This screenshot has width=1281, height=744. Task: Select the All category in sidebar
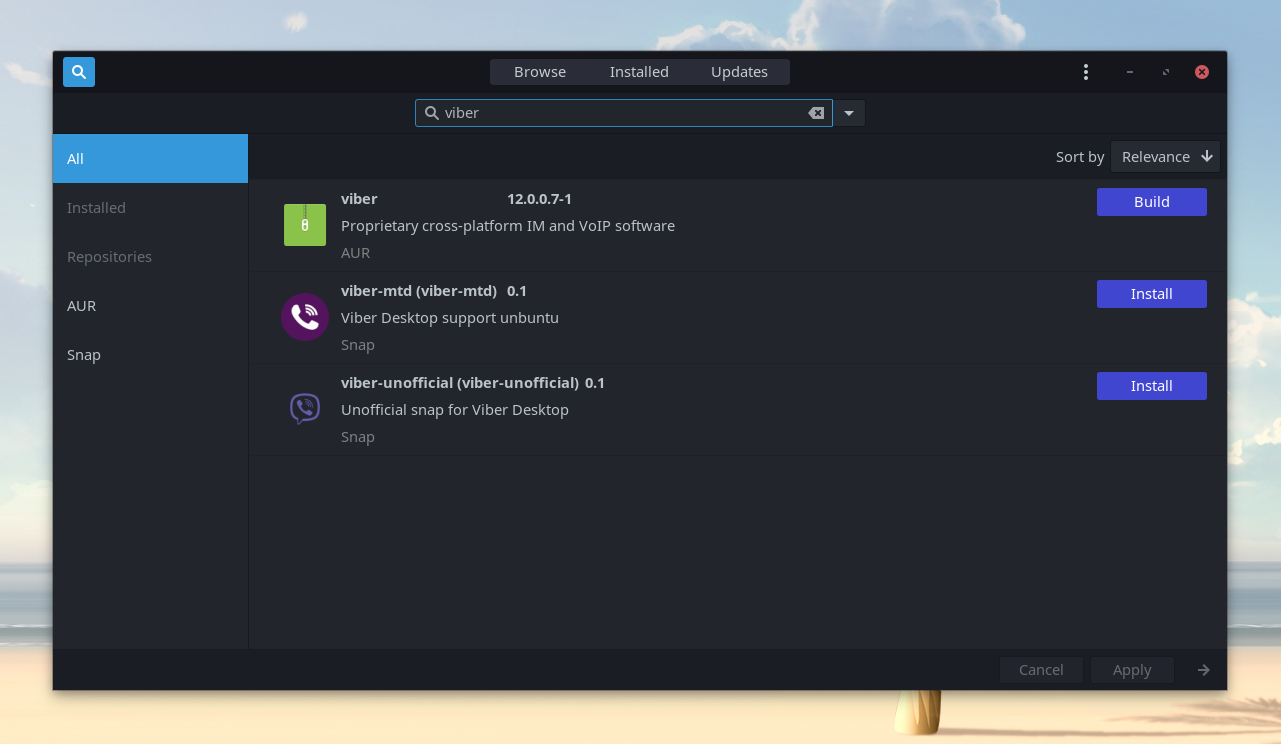(x=150, y=159)
